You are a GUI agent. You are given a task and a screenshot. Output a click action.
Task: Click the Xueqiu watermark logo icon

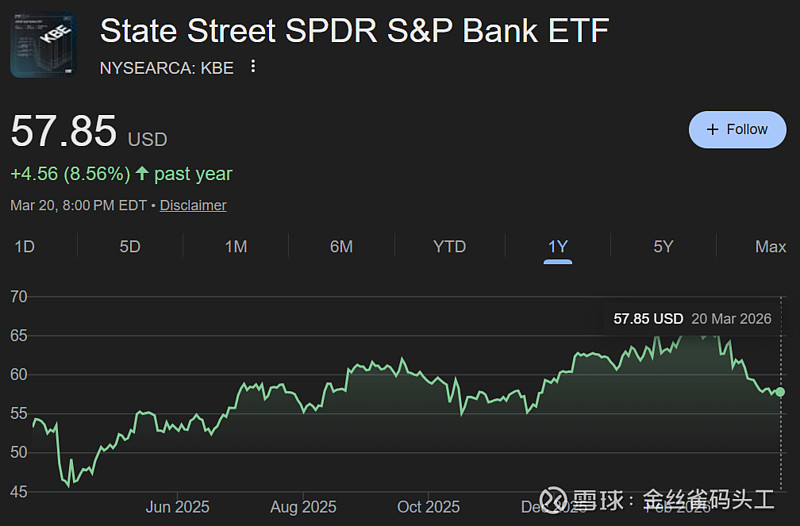[x=553, y=499]
